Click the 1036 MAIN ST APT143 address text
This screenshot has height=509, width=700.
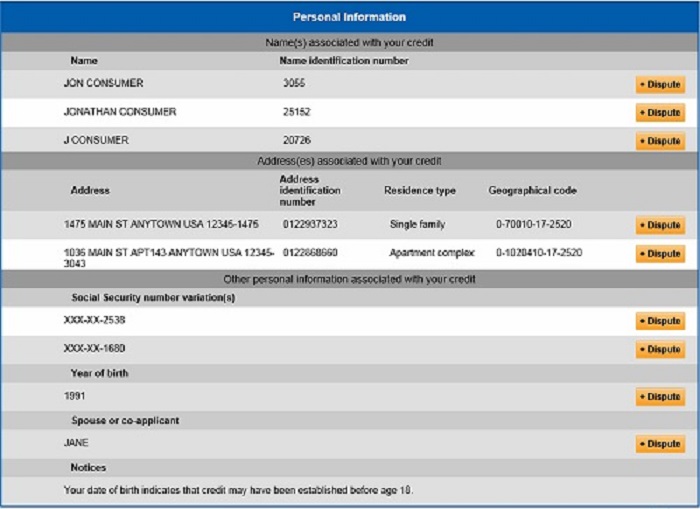click(169, 258)
